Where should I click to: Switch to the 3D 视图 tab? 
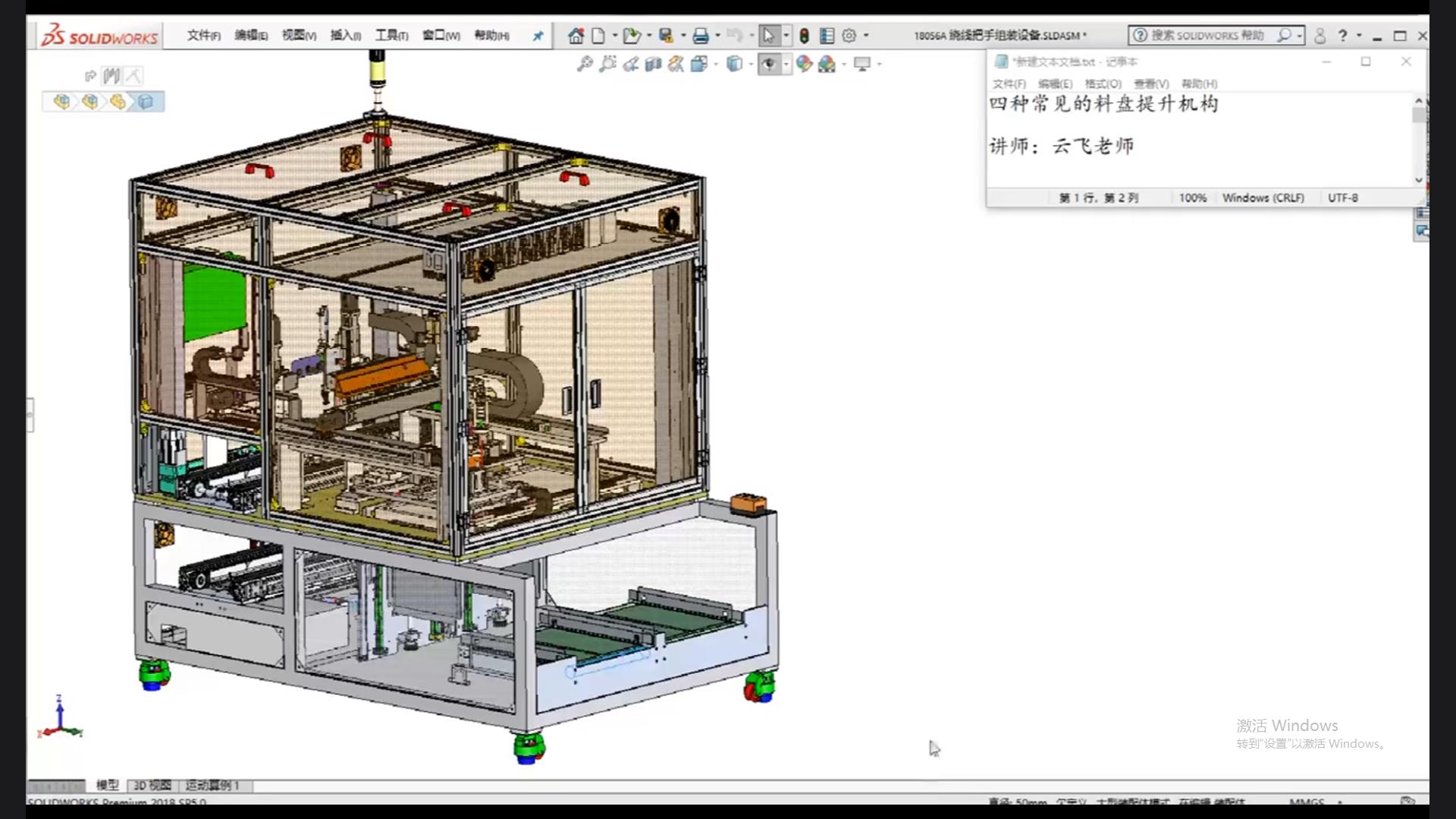click(152, 785)
